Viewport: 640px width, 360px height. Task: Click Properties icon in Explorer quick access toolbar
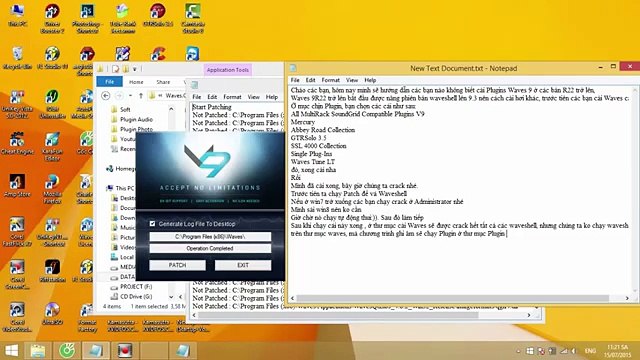(x=116, y=69)
